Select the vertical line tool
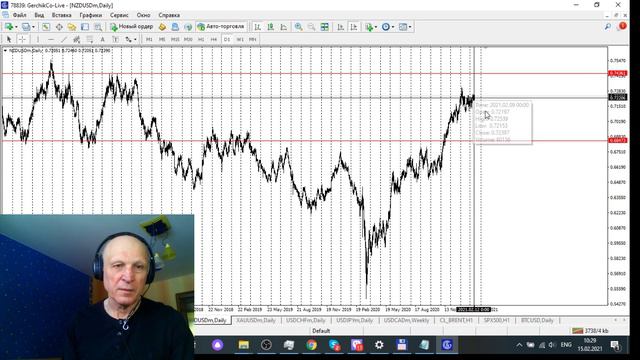This screenshot has height=360, width=640. click(38, 39)
